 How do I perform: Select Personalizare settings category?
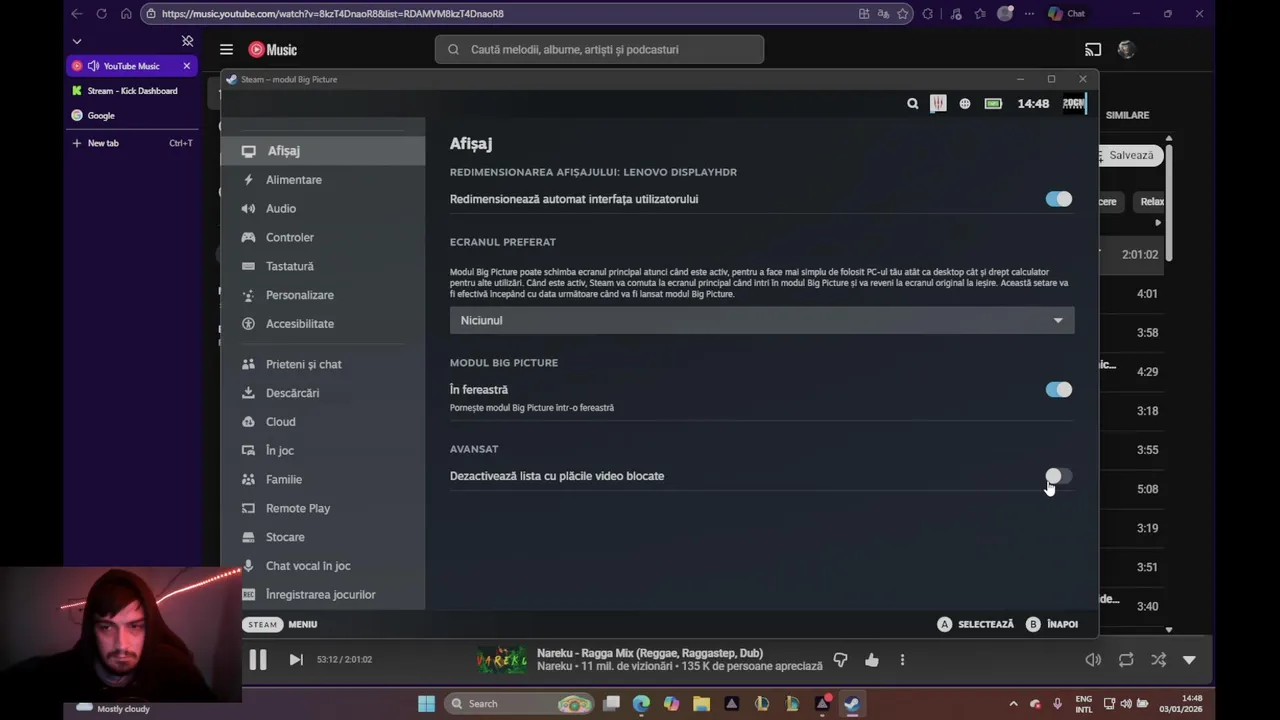[x=323, y=296]
